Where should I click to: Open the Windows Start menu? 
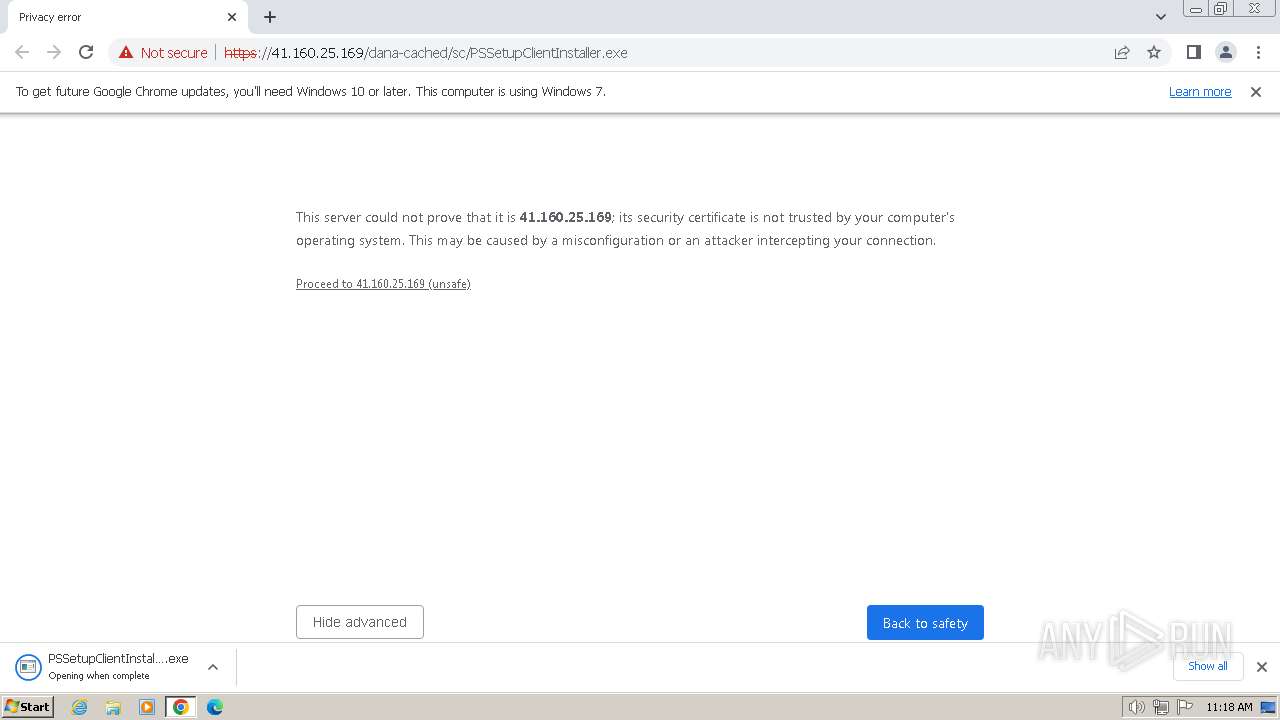click(x=27, y=706)
